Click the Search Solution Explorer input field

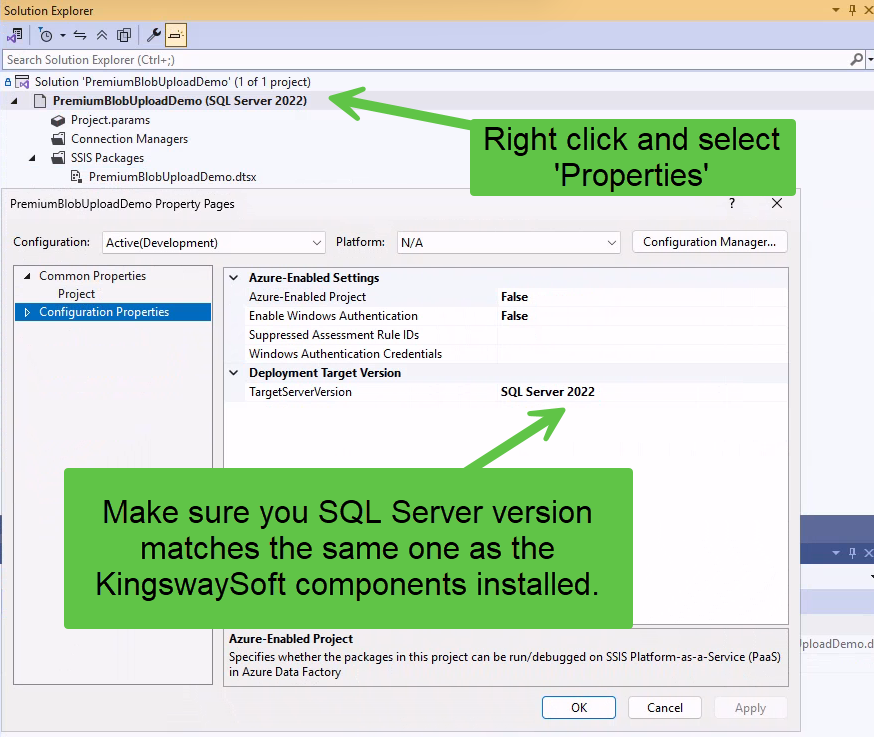coord(427,60)
